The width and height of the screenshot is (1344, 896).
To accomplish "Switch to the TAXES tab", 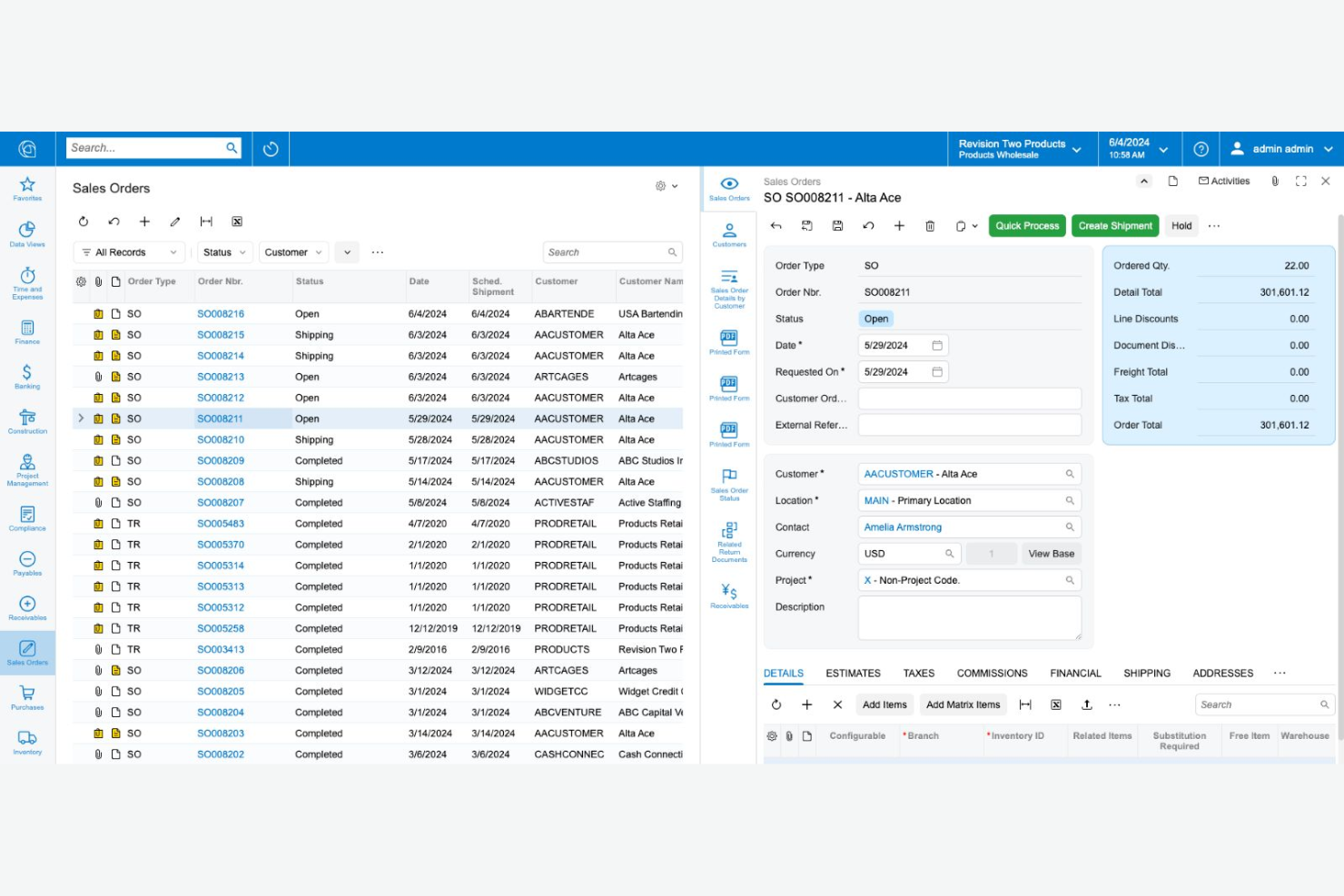I will [x=918, y=674].
